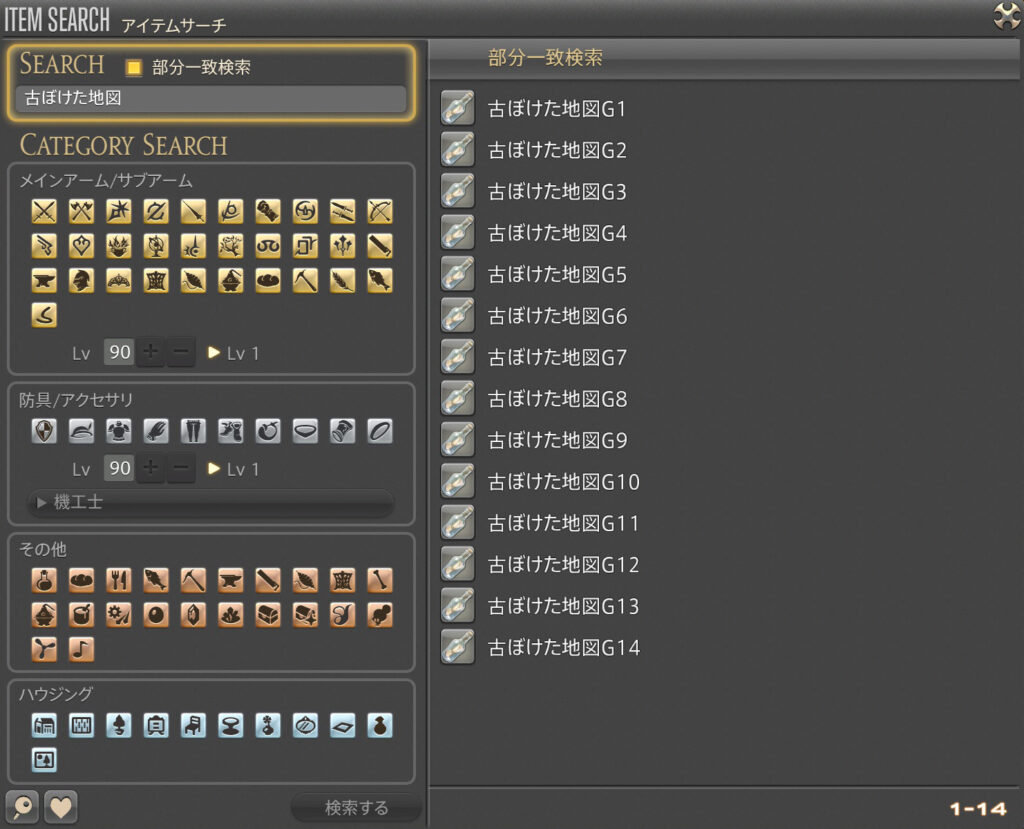The width and height of the screenshot is (1024, 829).
Task: Select the machinist pistol arm category icon
Action: click(44, 246)
